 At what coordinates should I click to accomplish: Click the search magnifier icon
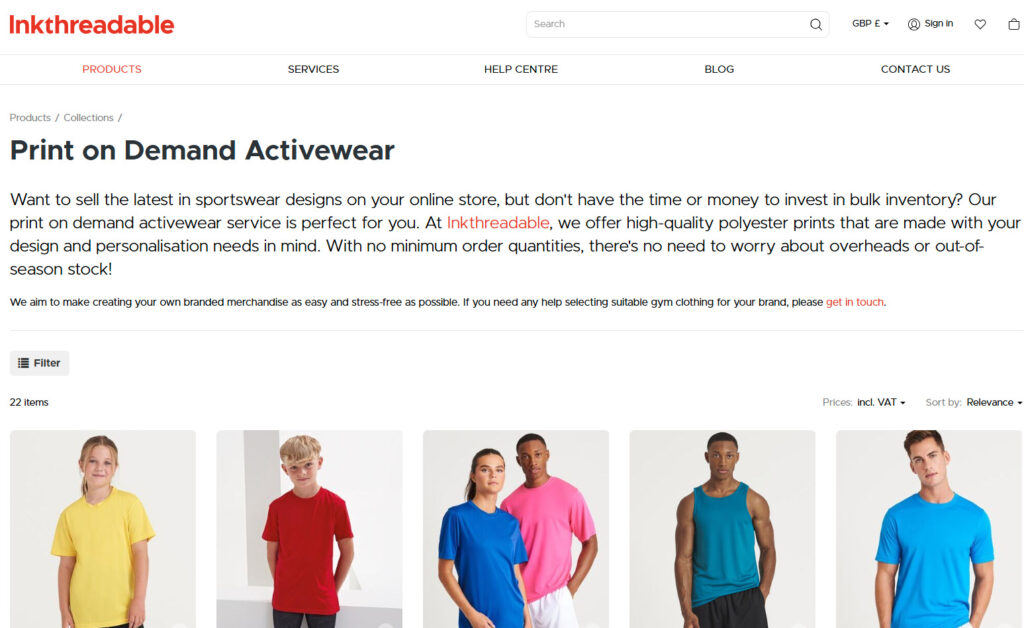coord(816,24)
